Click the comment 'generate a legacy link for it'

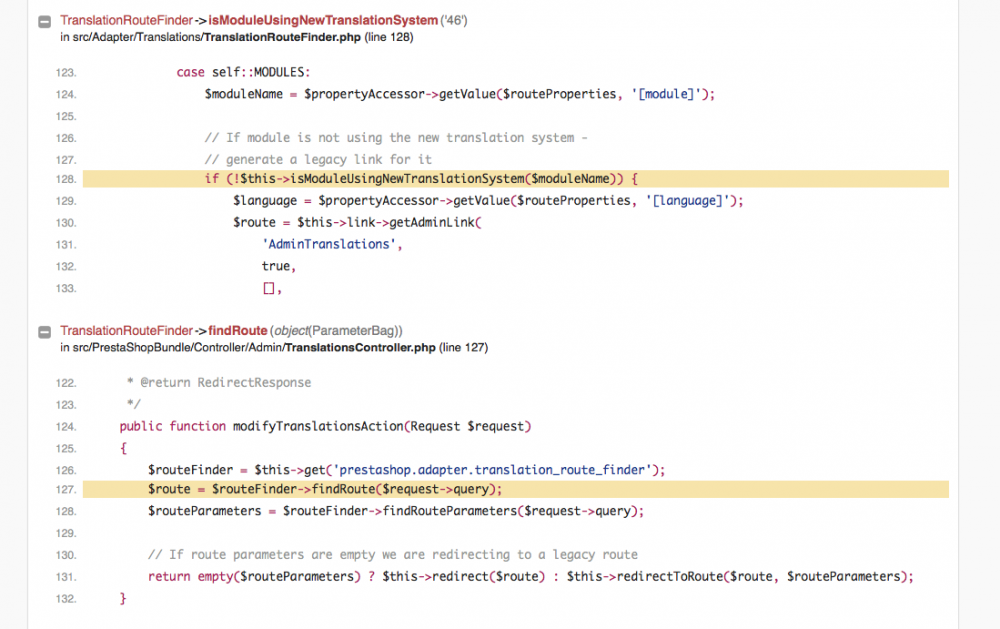318,159
